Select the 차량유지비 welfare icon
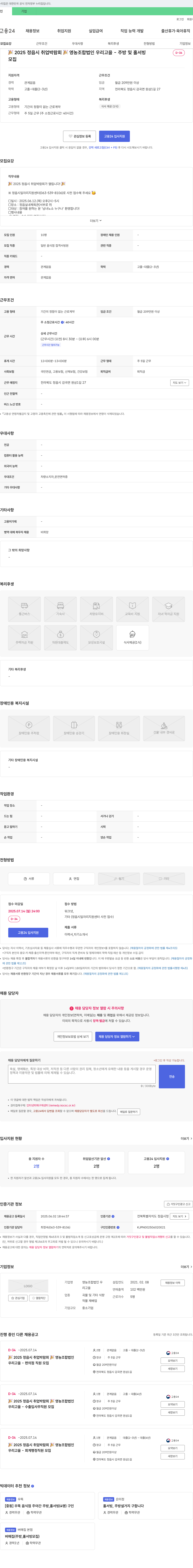Screen dimensions: 193x1568 tap(96, 609)
